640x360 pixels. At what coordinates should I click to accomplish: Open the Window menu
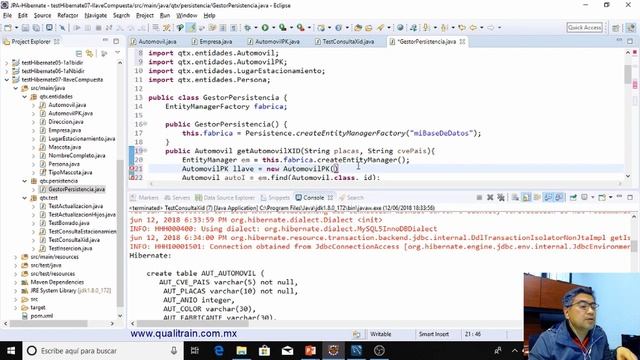coord(187,16)
